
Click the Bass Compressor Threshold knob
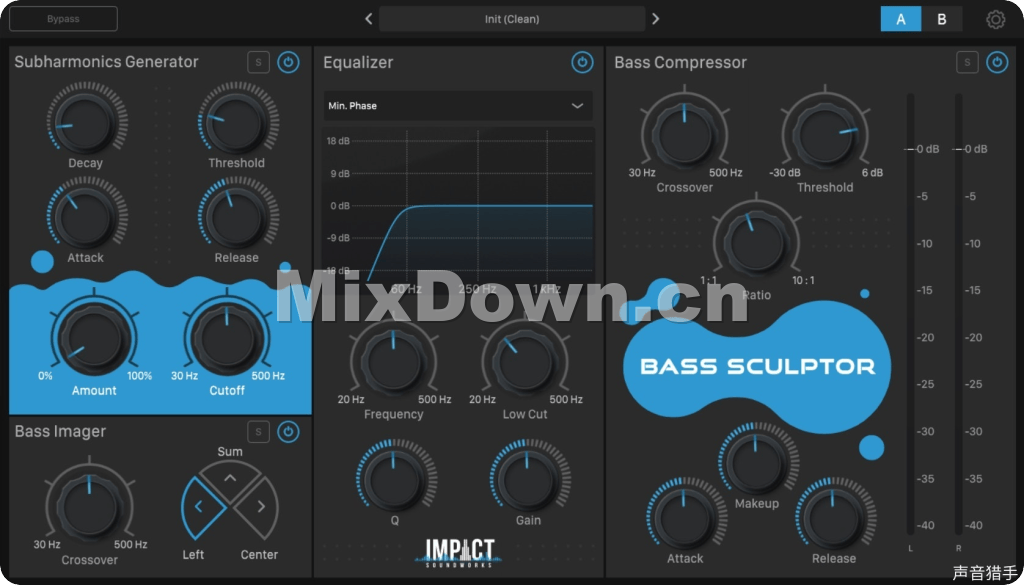coord(825,134)
